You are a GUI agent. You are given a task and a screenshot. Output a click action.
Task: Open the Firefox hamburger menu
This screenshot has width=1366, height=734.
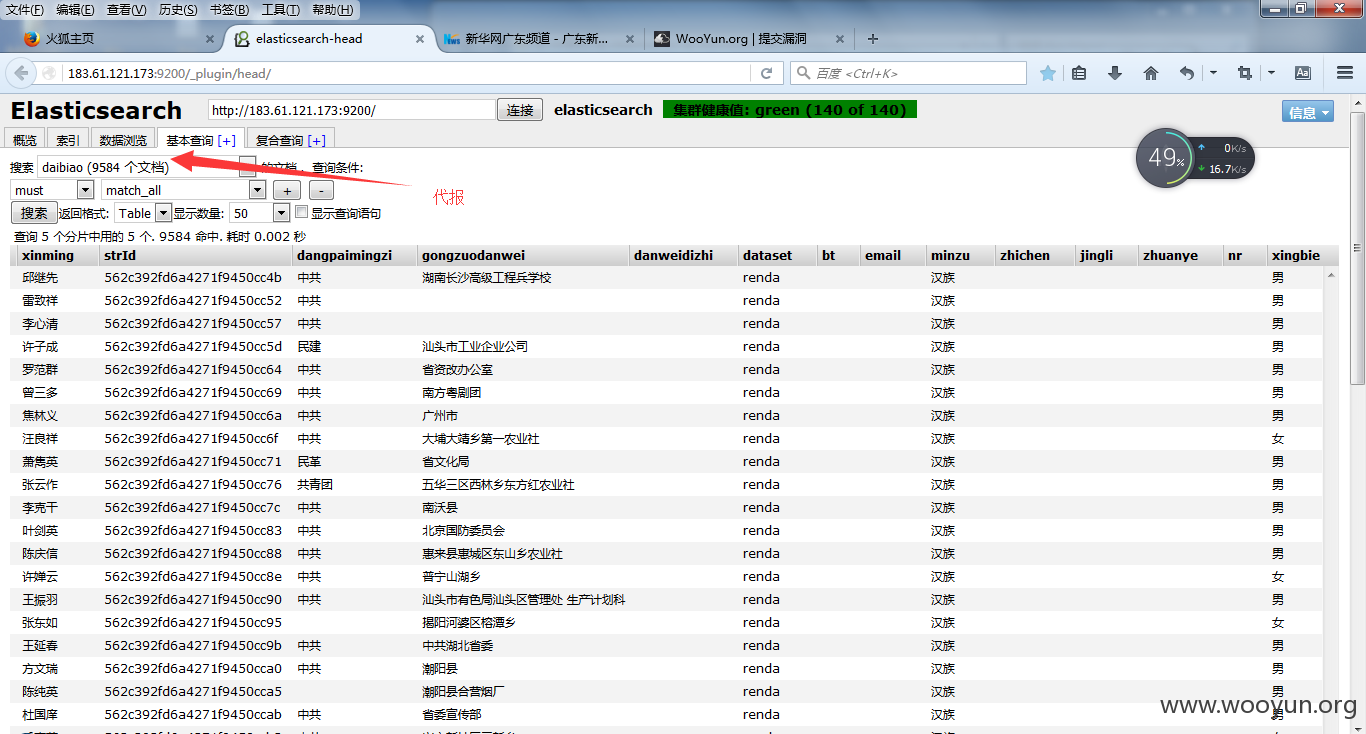[1345, 73]
